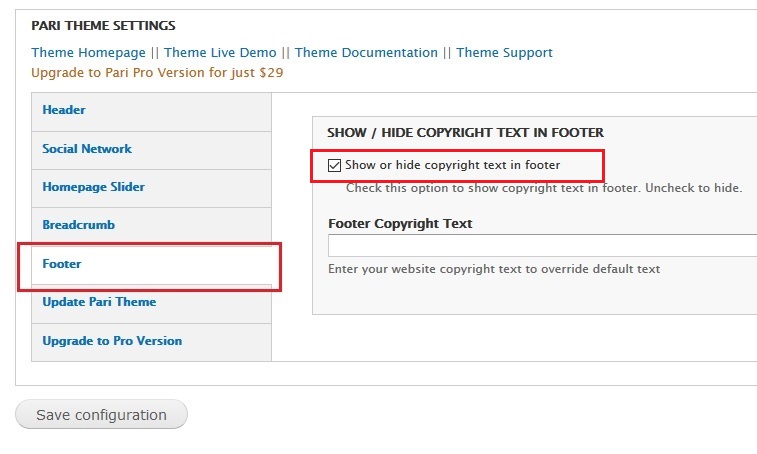757x454 pixels.
Task: Open the Theme Documentation link
Action: click(366, 53)
